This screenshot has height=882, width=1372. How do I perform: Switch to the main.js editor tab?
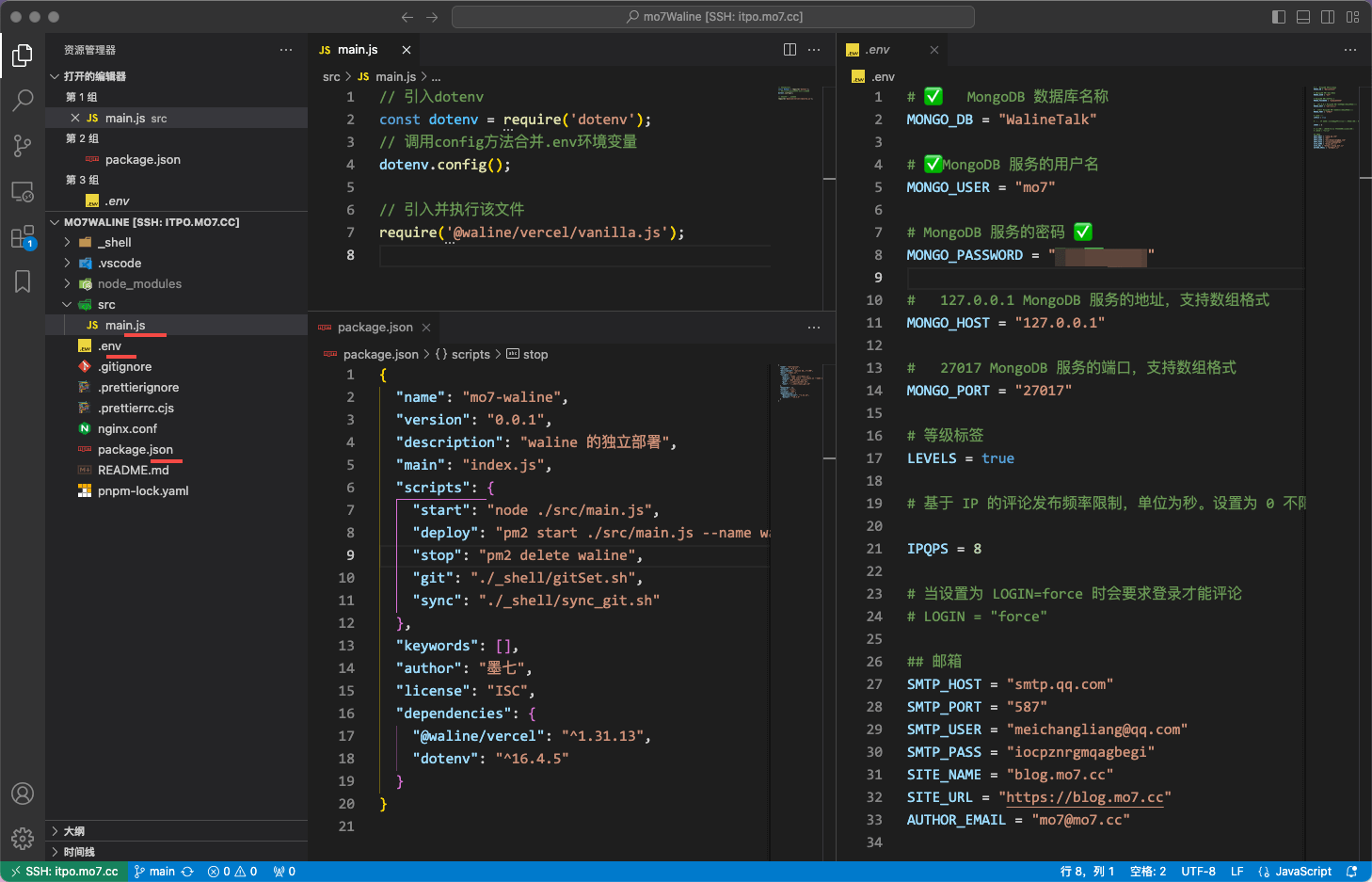(364, 50)
